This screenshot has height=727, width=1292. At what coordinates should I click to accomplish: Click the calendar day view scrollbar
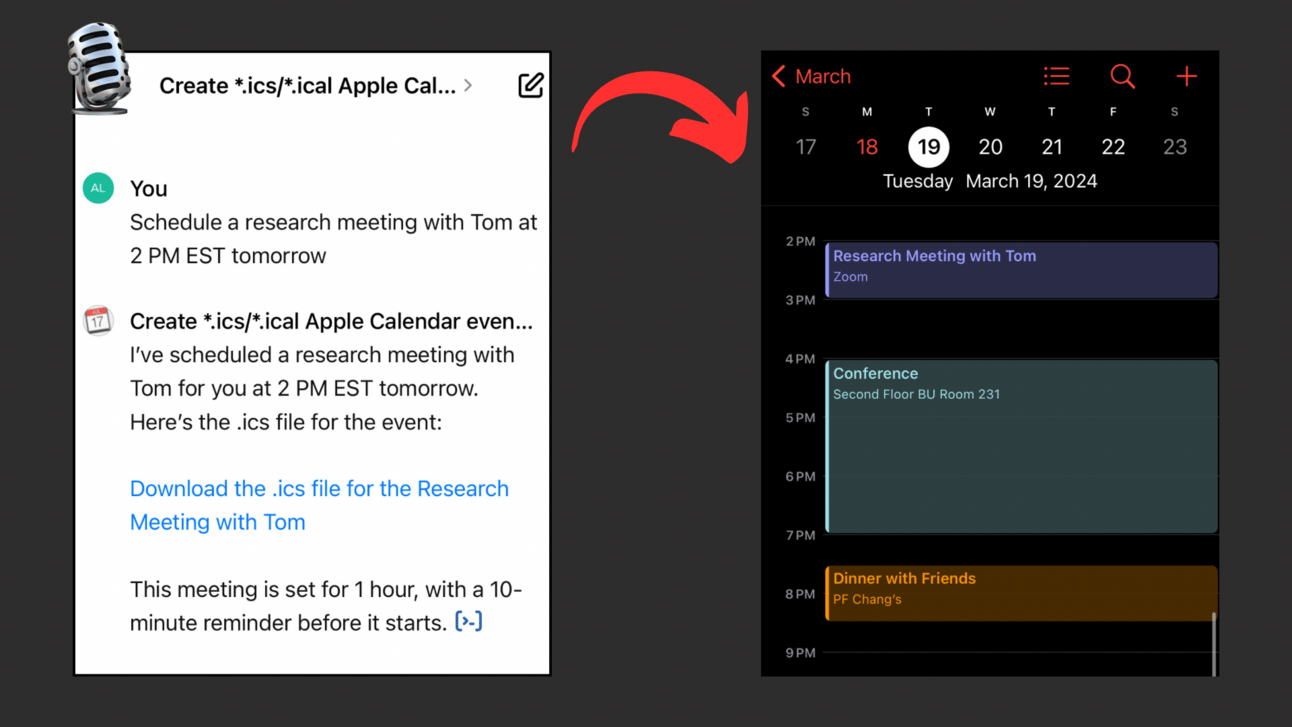(x=1214, y=644)
